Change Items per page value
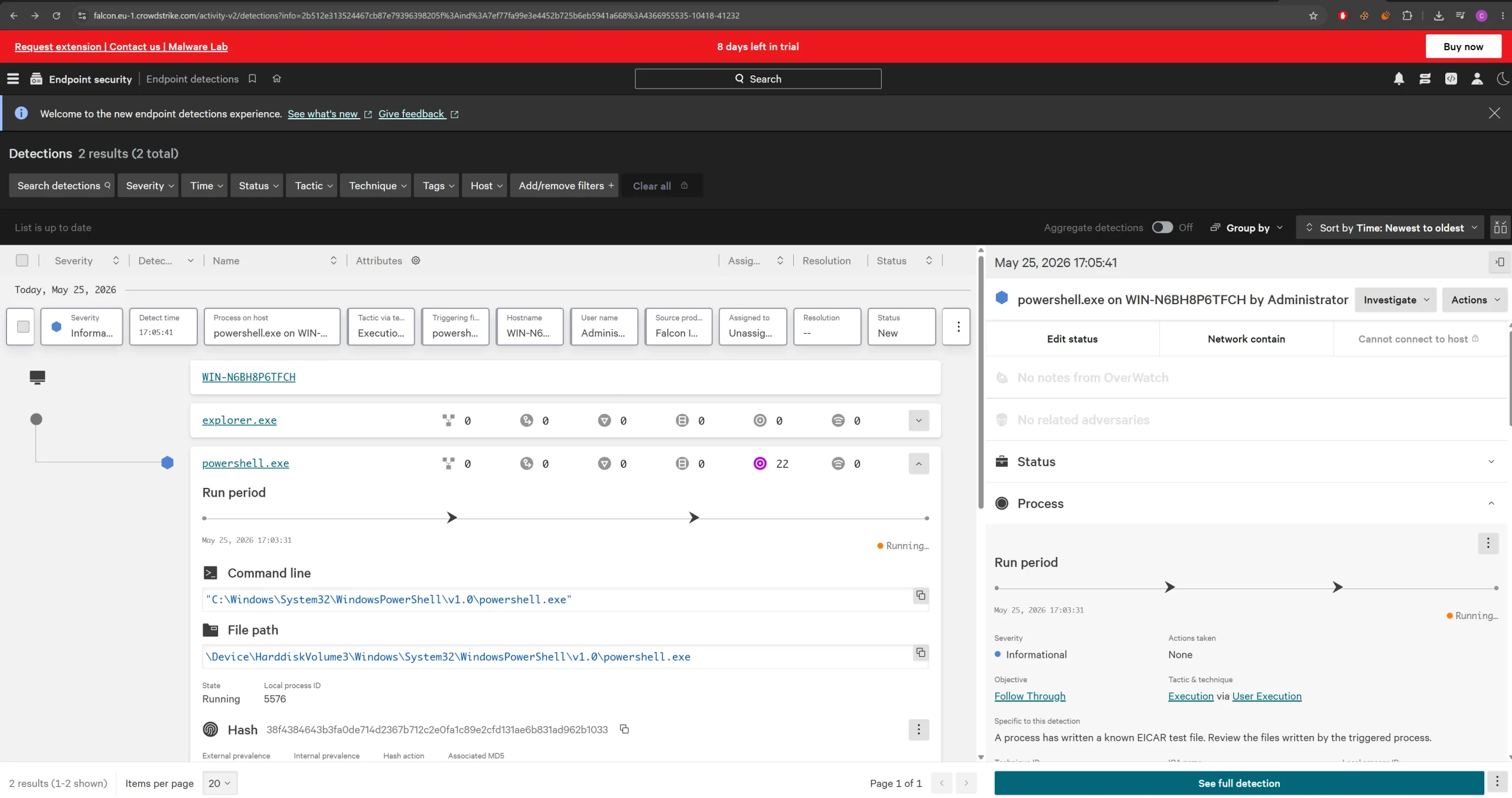 coord(220,783)
